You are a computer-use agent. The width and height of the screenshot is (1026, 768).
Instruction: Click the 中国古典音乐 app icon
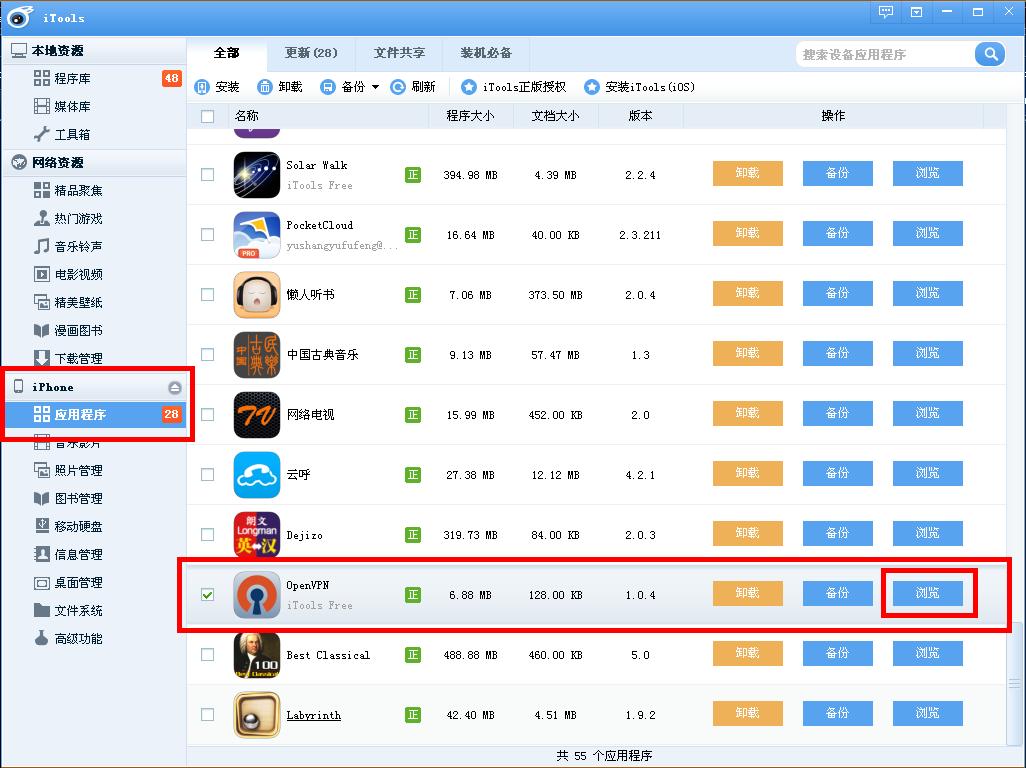coord(257,355)
